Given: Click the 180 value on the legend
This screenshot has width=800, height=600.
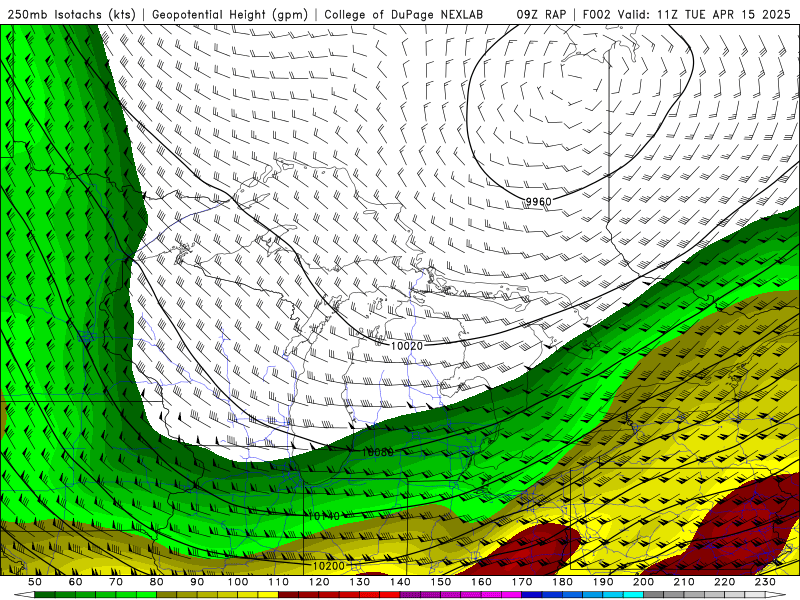Looking at the screenshot, I should 562,582.
